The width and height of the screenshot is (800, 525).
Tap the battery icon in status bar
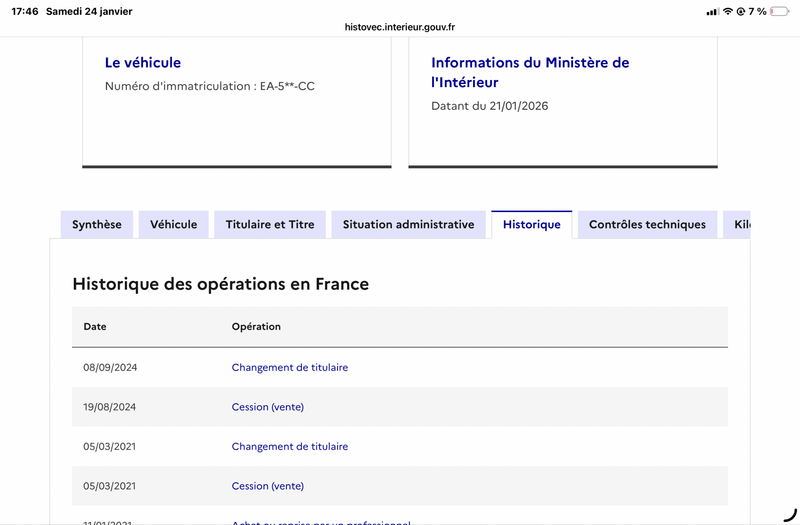click(x=781, y=11)
